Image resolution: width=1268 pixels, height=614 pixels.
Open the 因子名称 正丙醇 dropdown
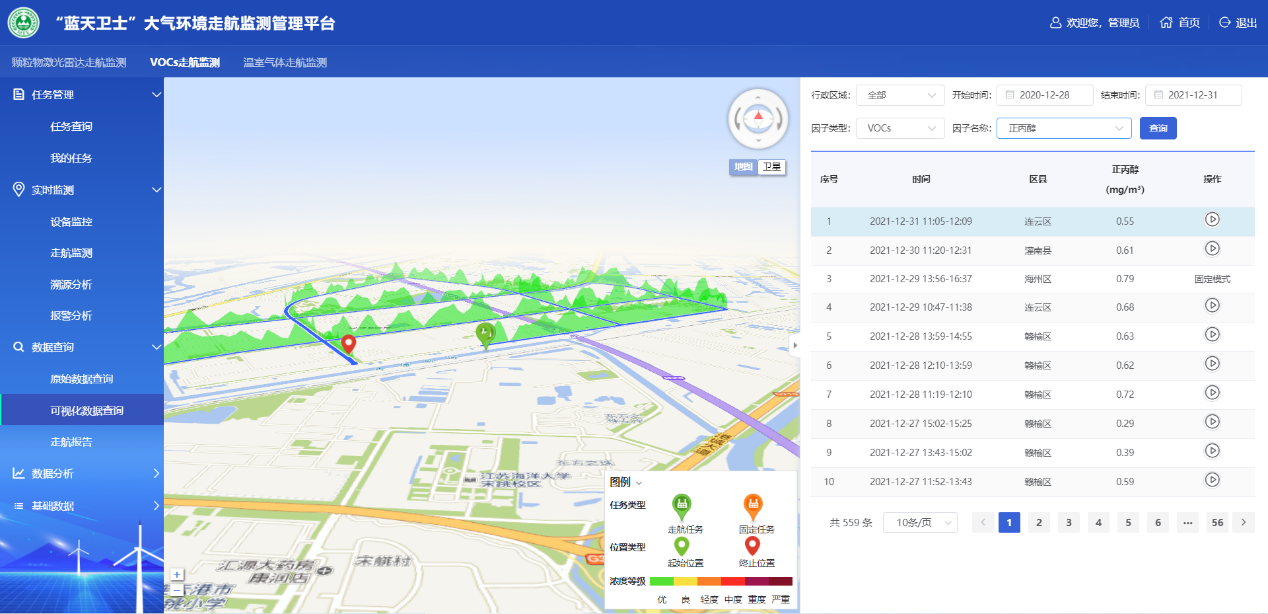point(1063,128)
